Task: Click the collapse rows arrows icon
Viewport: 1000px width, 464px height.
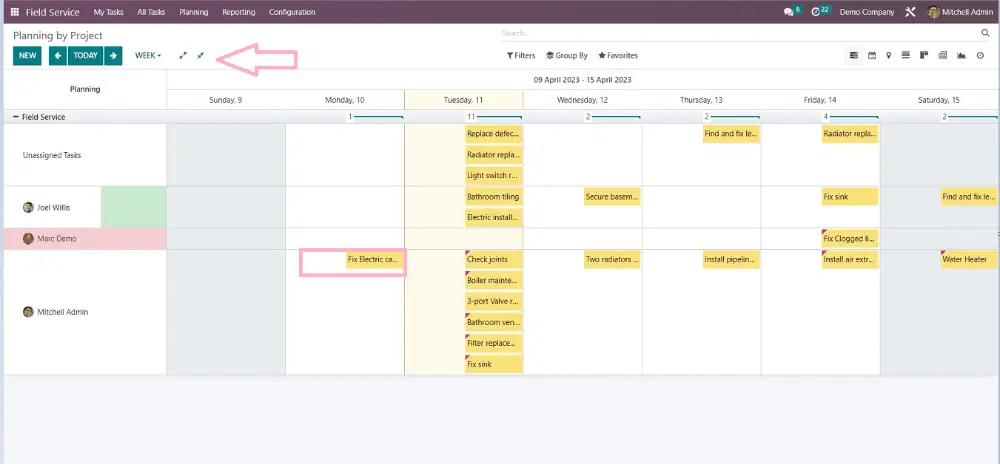Action: tap(200, 56)
